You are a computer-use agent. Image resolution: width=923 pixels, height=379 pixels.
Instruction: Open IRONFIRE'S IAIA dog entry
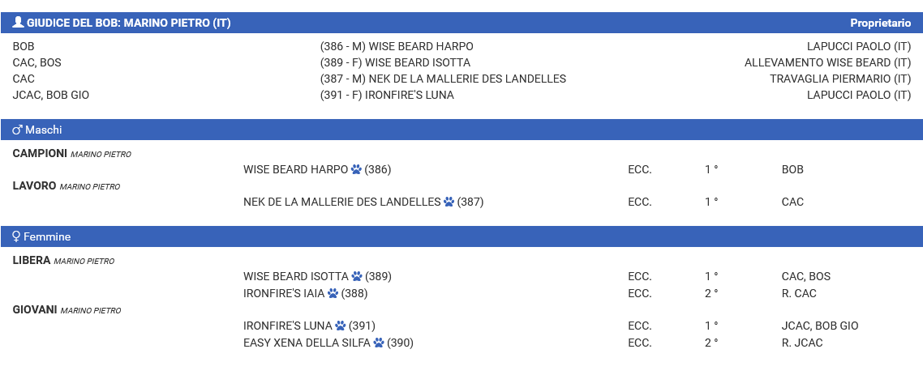pyautogui.click(x=284, y=293)
